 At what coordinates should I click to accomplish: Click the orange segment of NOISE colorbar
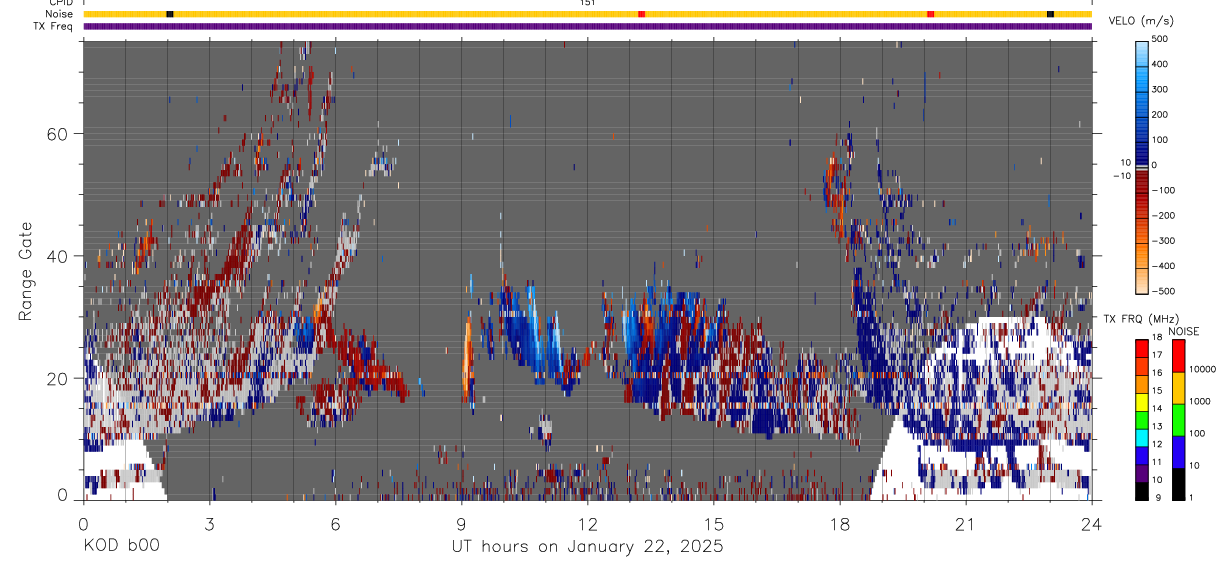pyautogui.click(x=1178, y=388)
